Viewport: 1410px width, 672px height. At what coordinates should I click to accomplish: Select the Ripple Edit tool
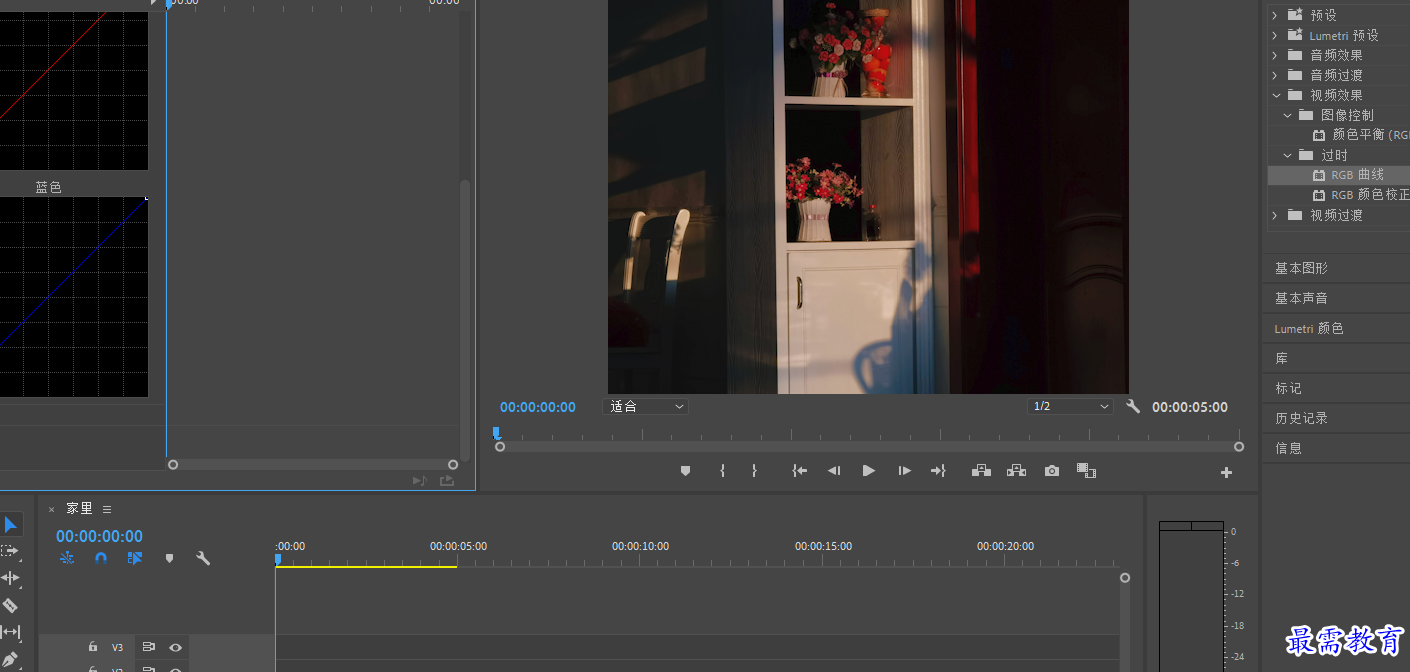point(10,578)
